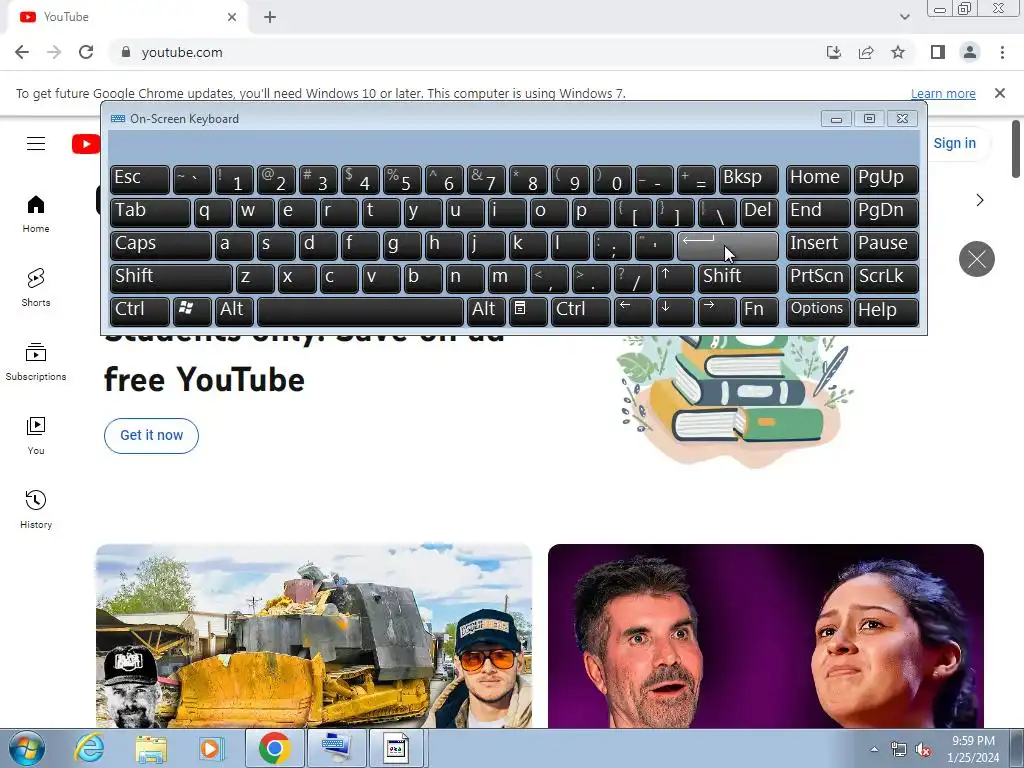1024x768 pixels.
Task: Open Shorts in the YouTube sidebar
Action: (36, 288)
